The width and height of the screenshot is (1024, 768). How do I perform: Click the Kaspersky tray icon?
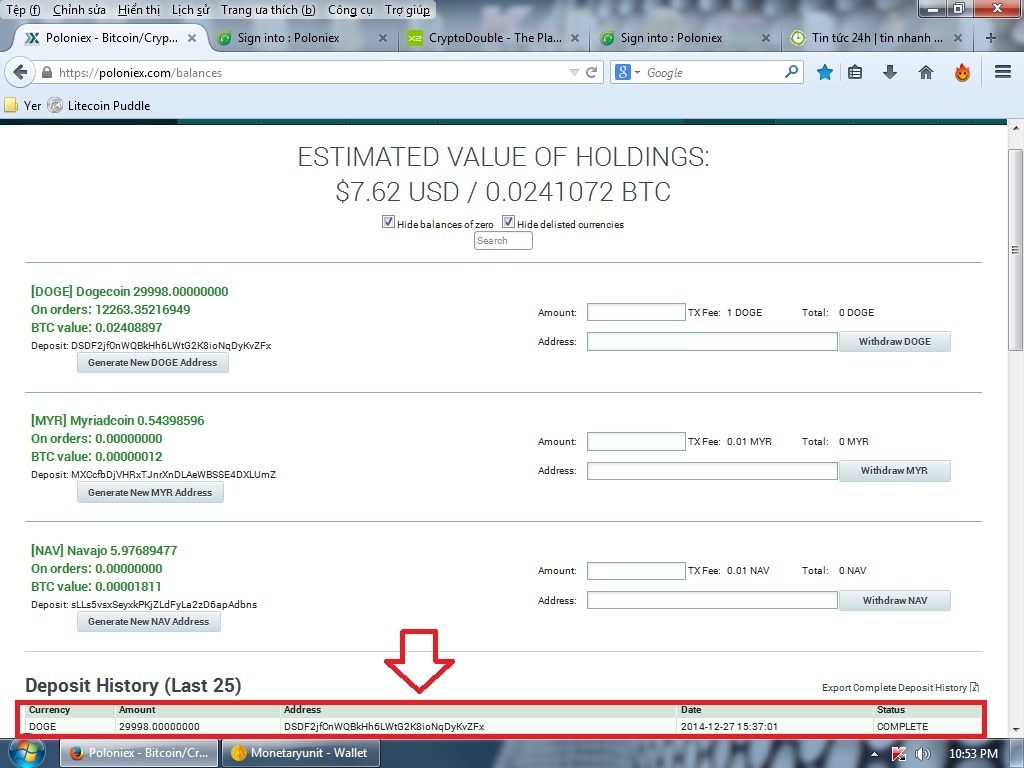[x=899, y=754]
